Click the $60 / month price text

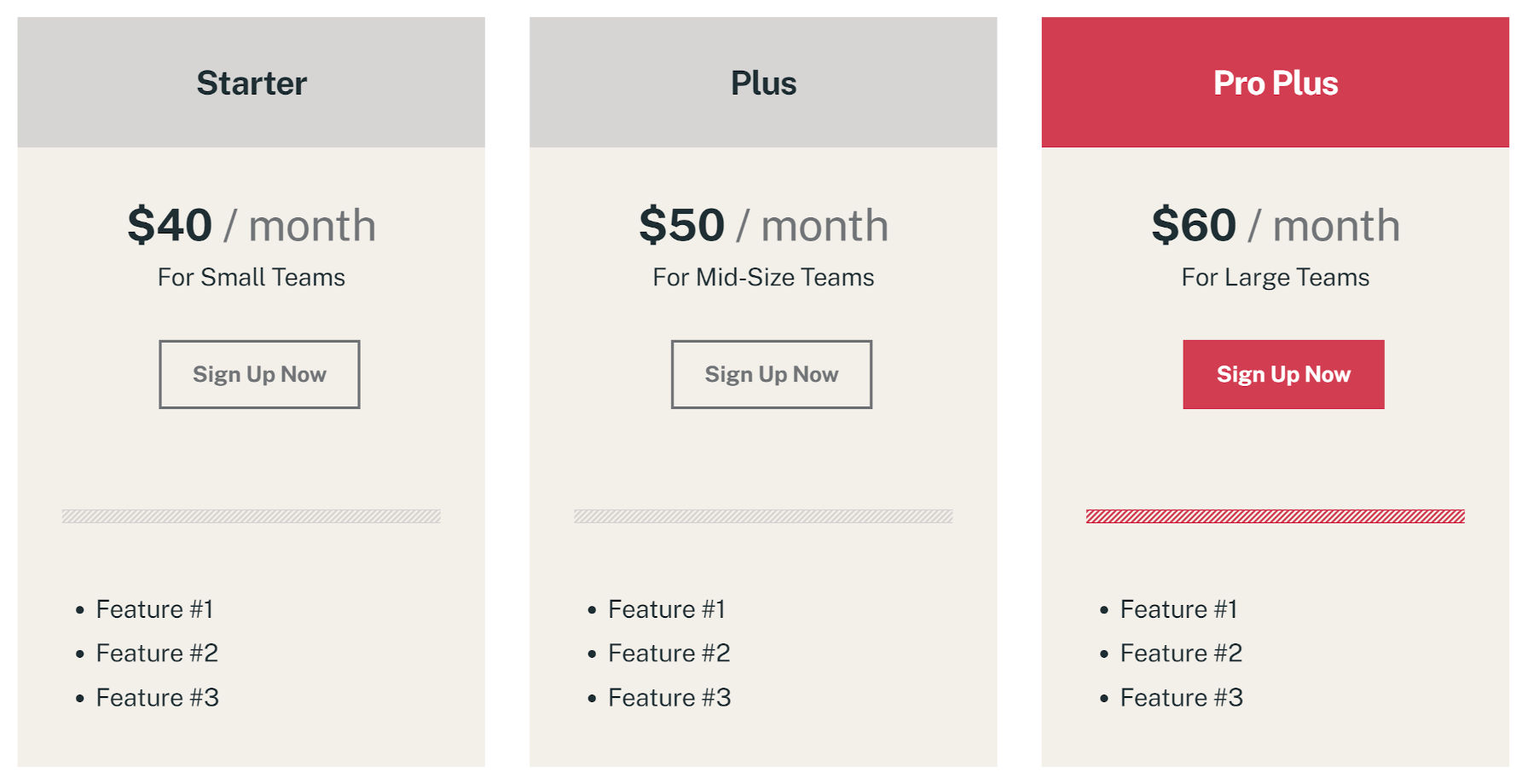pos(1275,224)
